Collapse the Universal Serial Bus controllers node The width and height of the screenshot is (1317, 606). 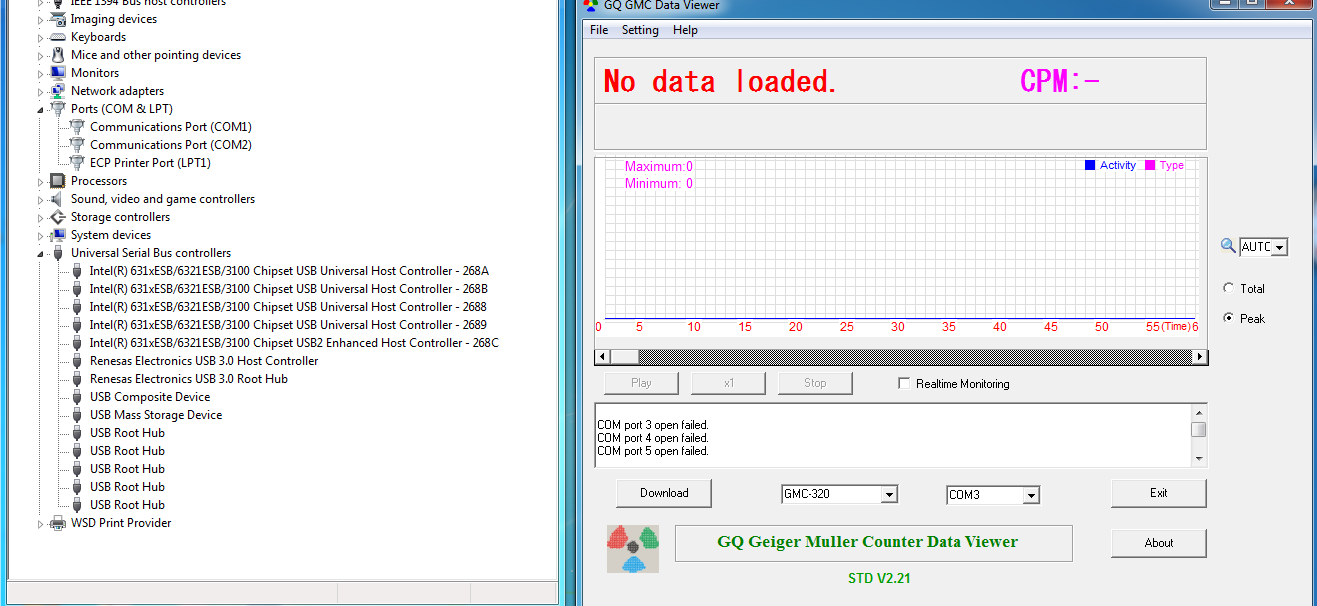(41, 253)
